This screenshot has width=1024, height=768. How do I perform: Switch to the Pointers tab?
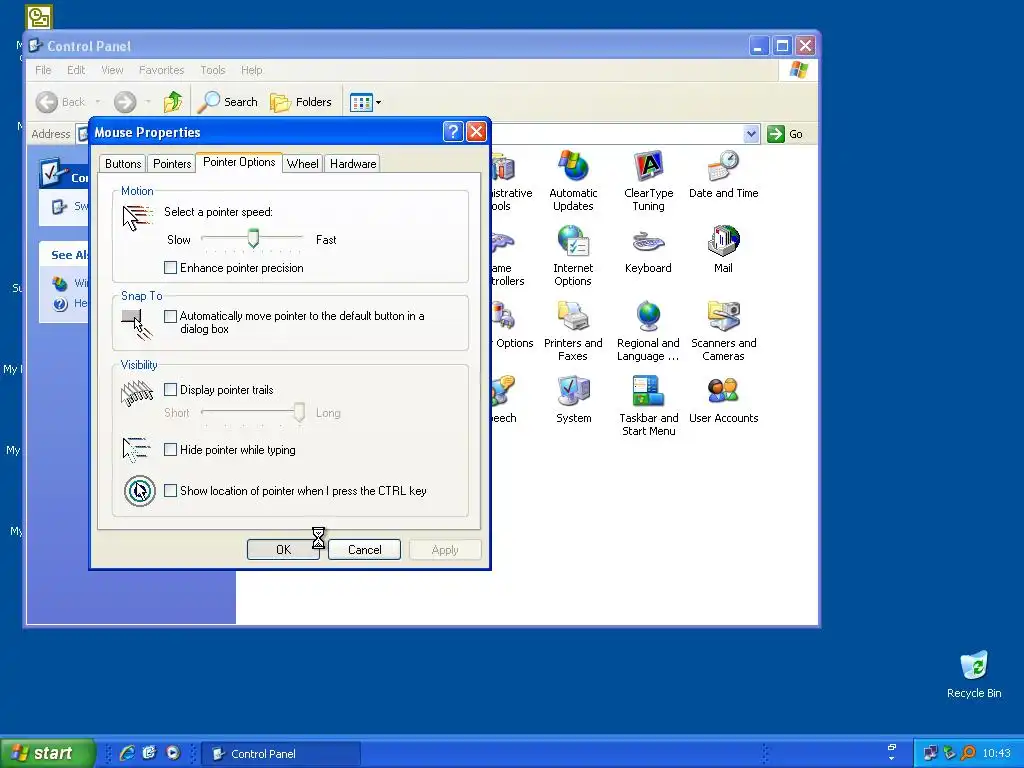172,163
